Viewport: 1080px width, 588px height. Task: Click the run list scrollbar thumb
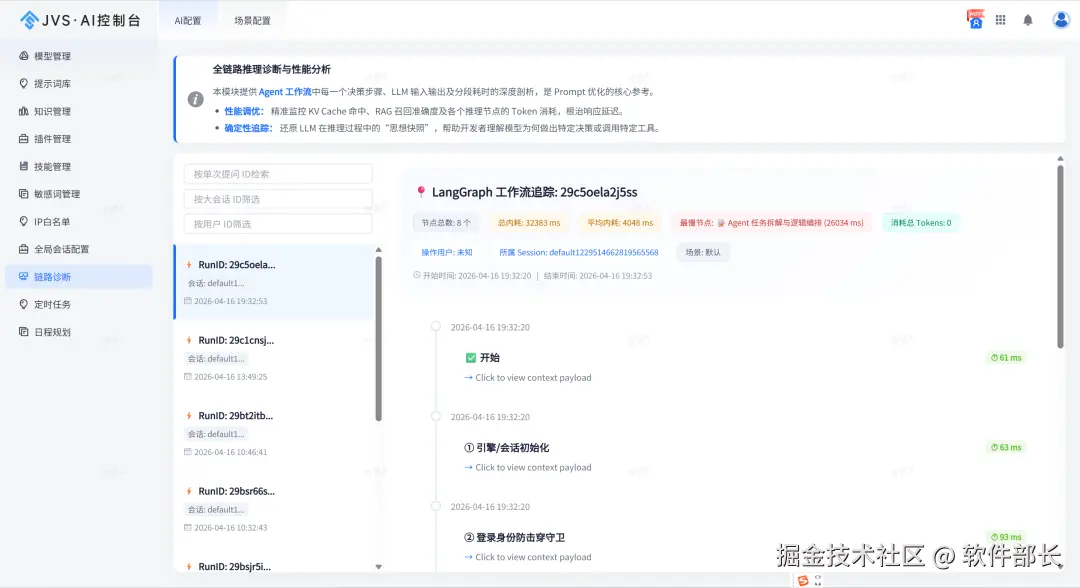pos(378,338)
